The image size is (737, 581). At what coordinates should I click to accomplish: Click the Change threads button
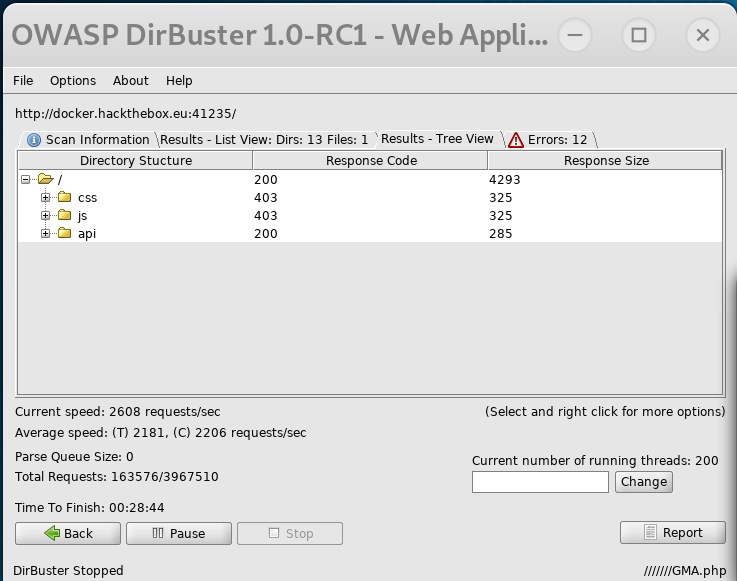pyautogui.click(x=643, y=482)
